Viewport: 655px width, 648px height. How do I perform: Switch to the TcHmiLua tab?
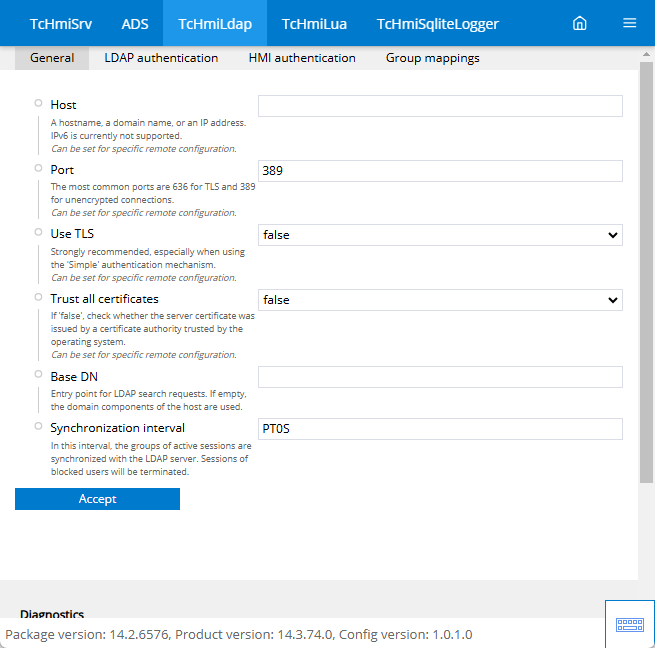[x=314, y=23]
